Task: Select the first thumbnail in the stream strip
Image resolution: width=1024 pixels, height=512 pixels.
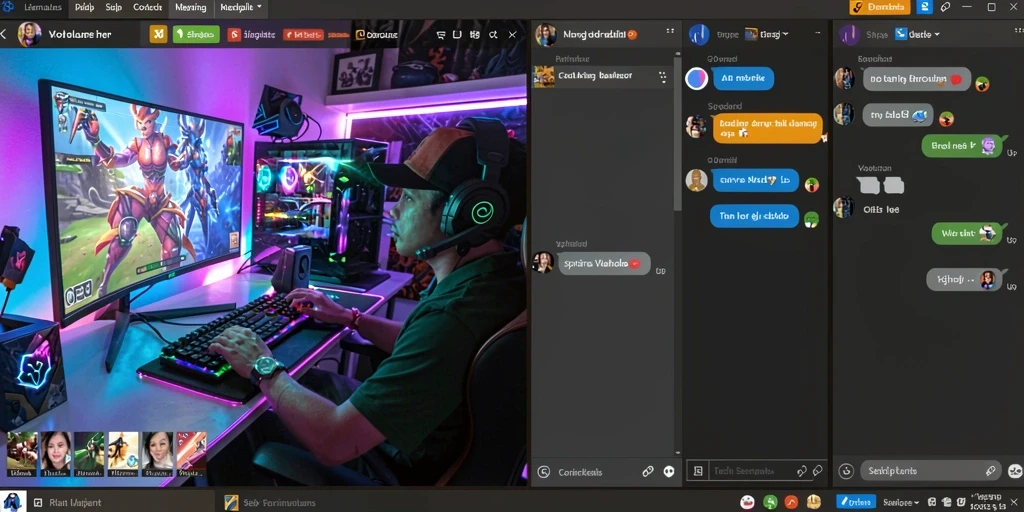Action: (x=22, y=454)
